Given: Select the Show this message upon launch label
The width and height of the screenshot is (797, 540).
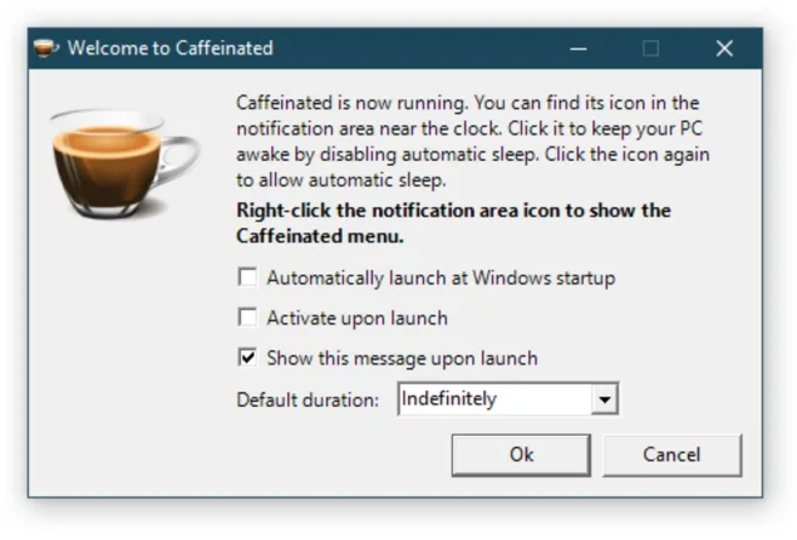Looking at the screenshot, I should [x=402, y=358].
